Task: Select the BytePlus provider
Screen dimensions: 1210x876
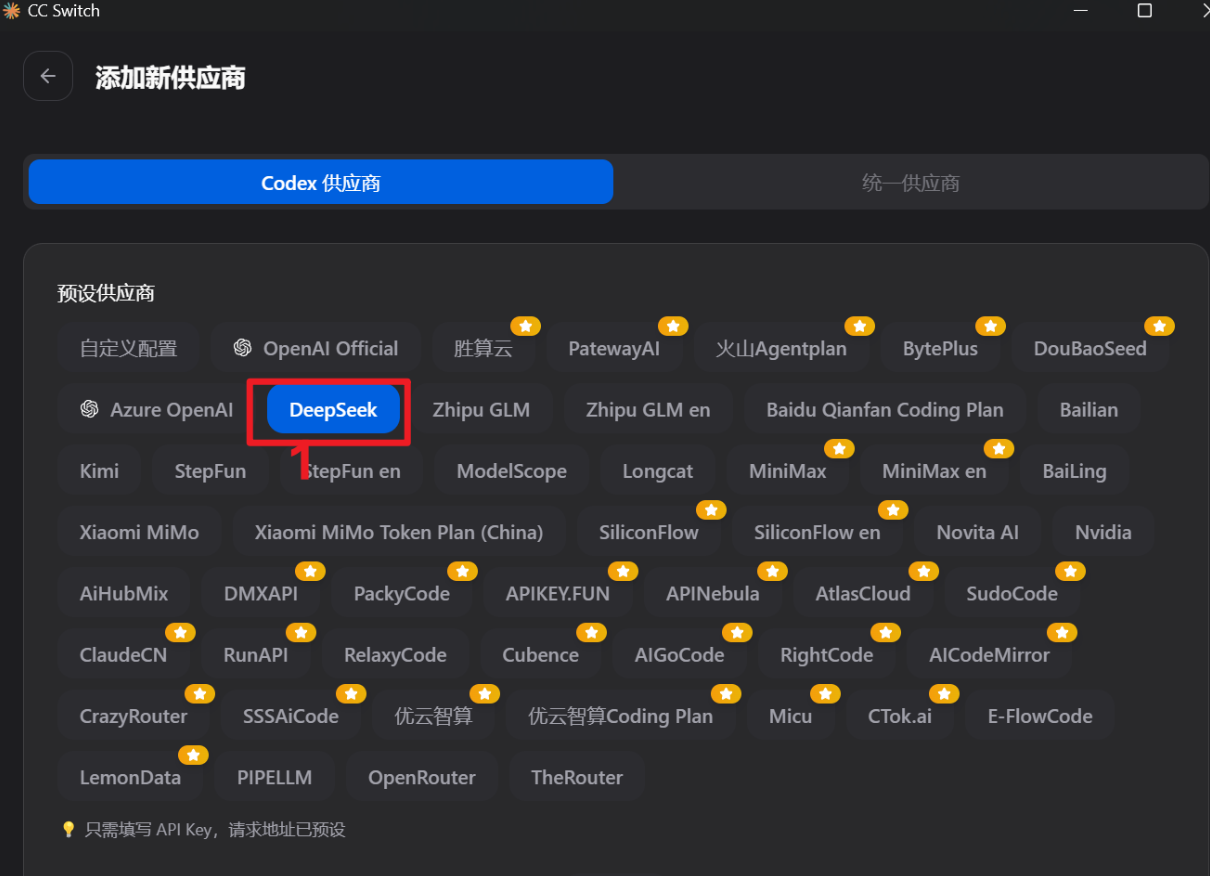Action: coord(940,348)
